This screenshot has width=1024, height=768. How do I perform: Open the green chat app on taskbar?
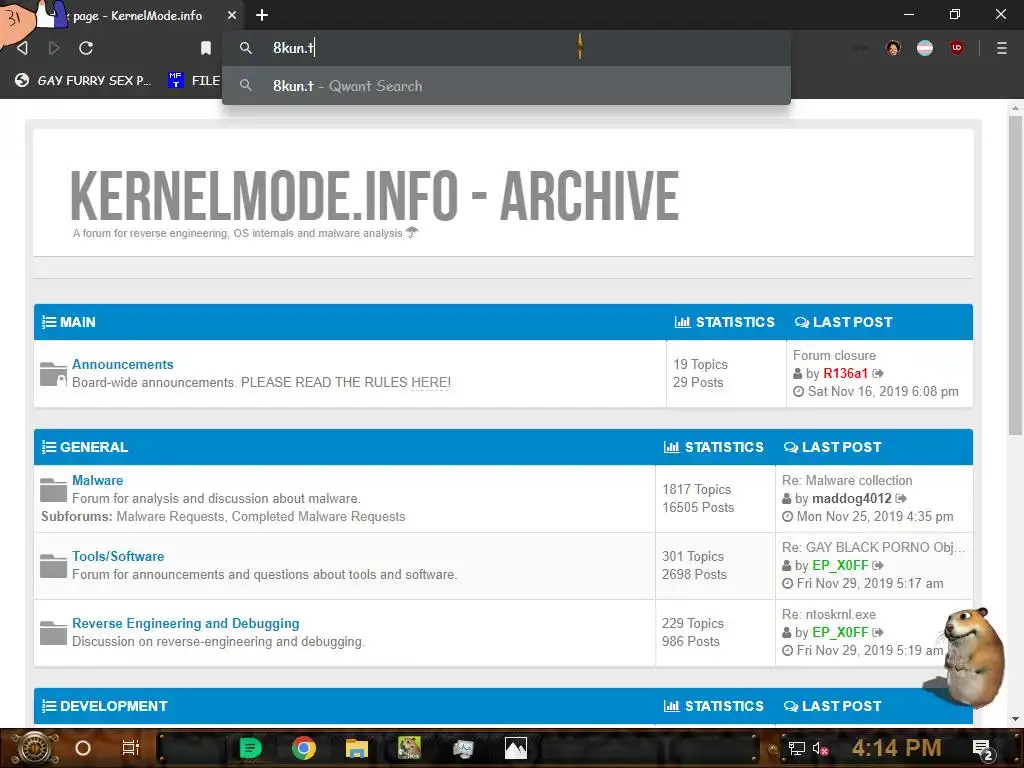pos(250,748)
